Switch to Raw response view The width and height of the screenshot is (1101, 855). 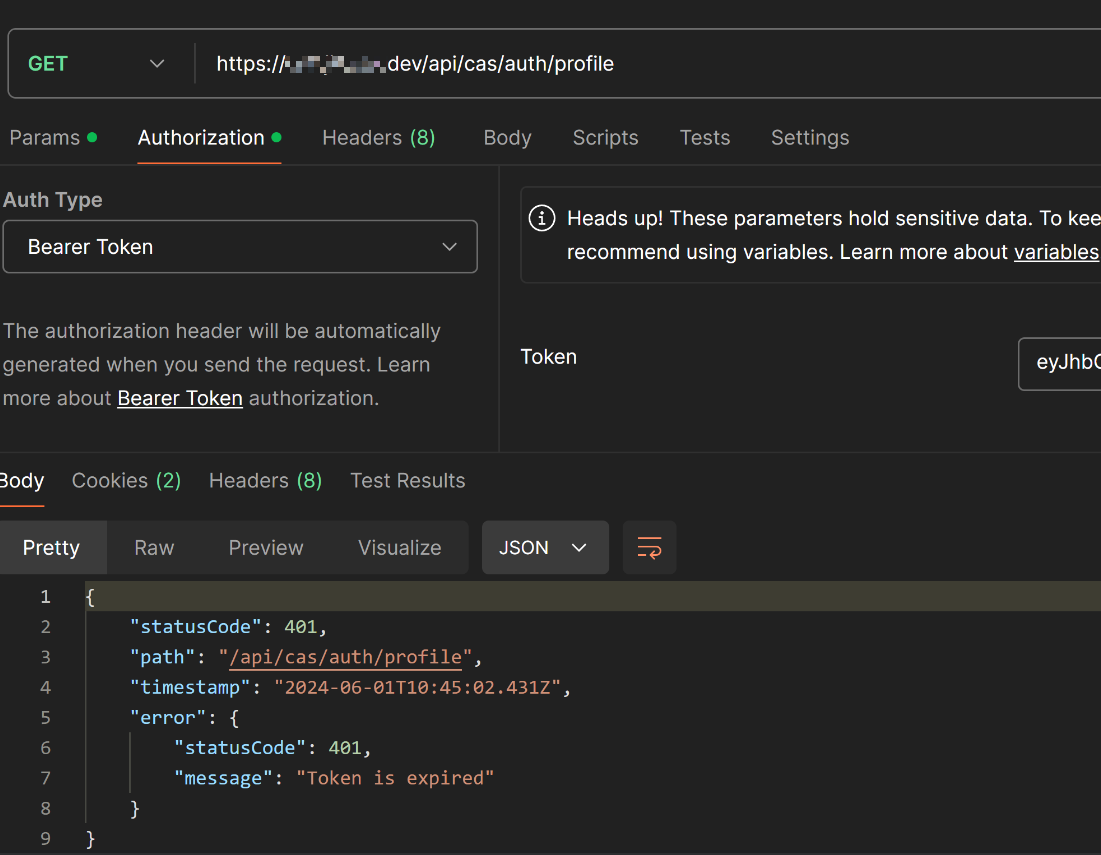pos(154,548)
